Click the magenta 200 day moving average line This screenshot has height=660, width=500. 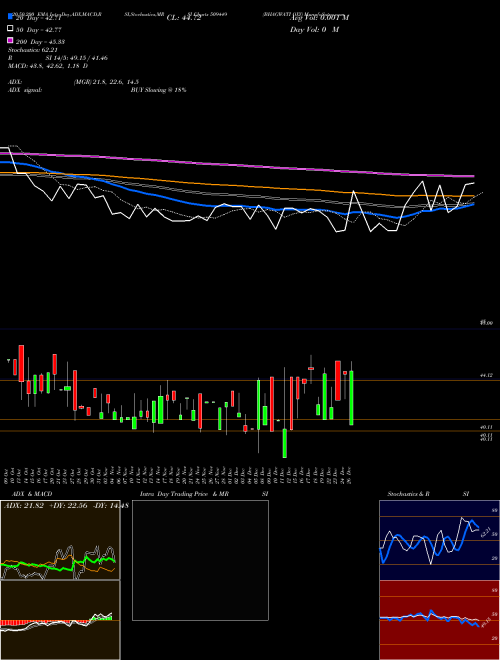(237, 165)
